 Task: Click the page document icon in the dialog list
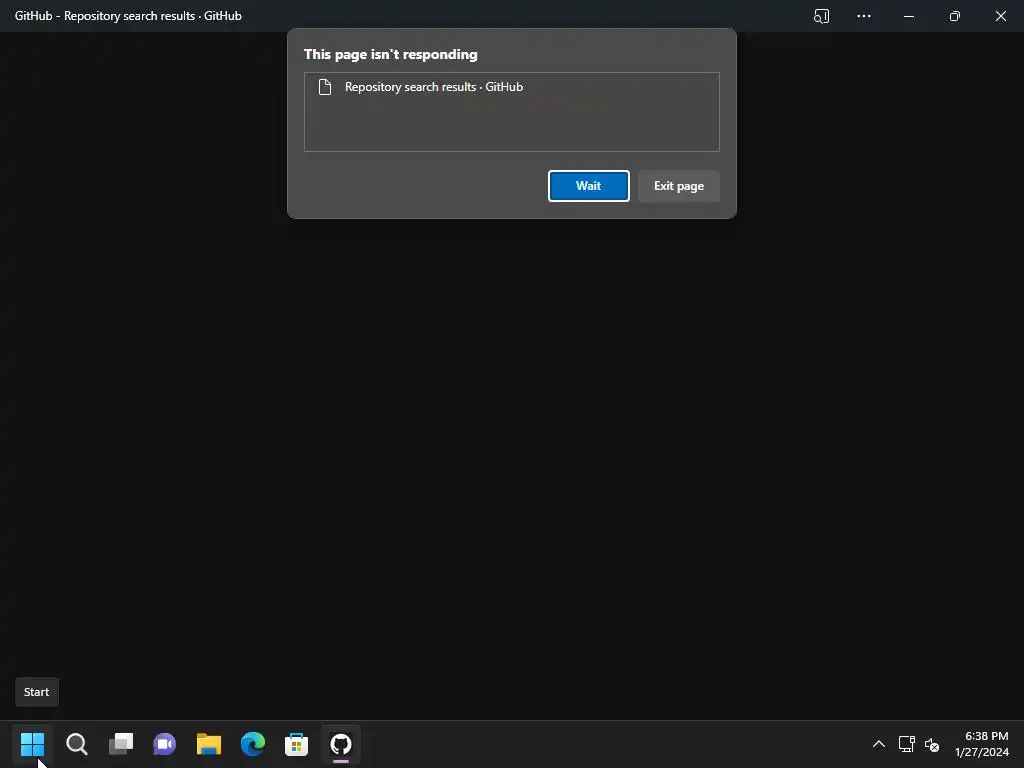325,87
